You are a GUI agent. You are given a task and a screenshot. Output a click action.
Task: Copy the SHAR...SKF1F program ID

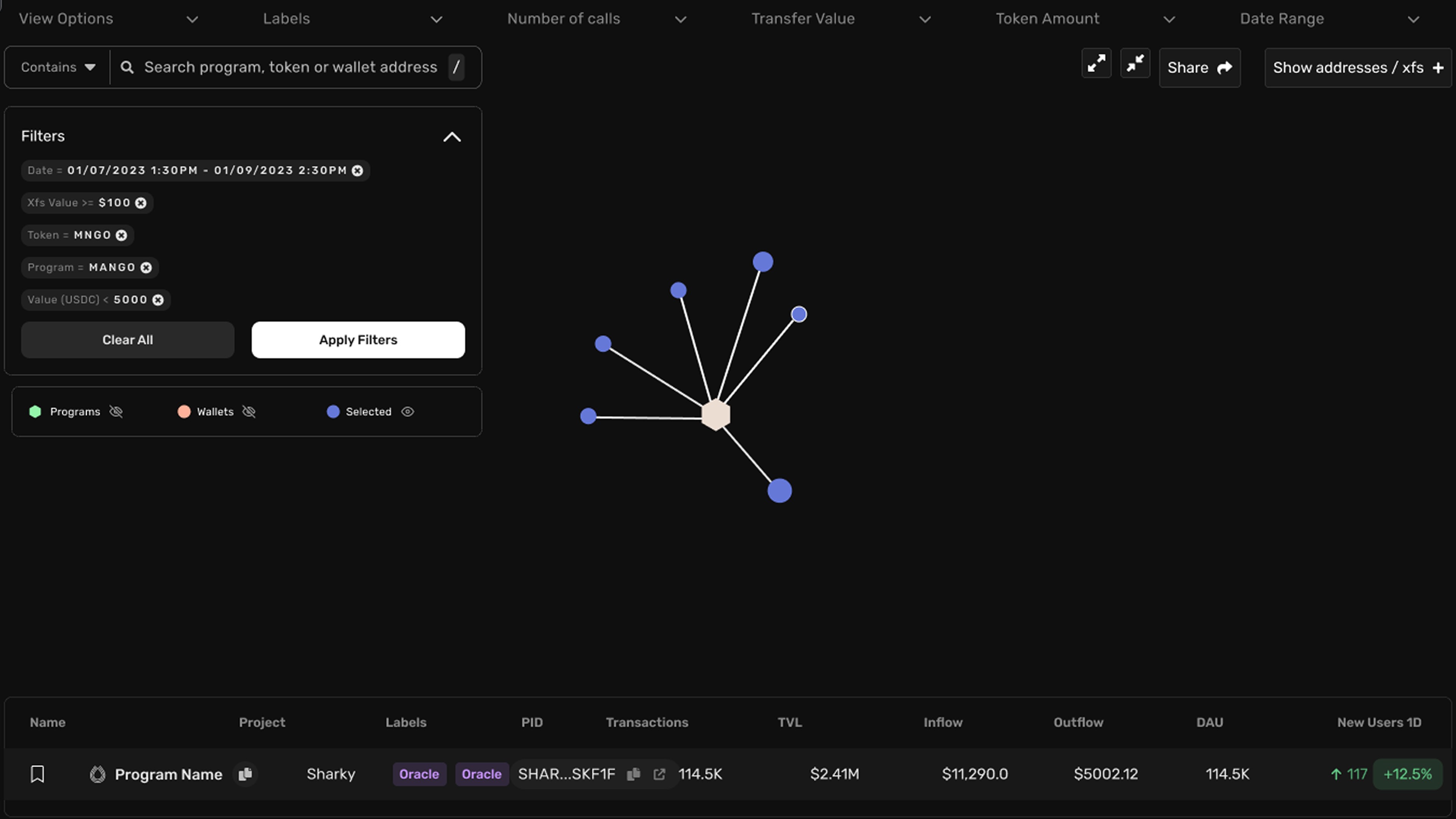tap(634, 774)
